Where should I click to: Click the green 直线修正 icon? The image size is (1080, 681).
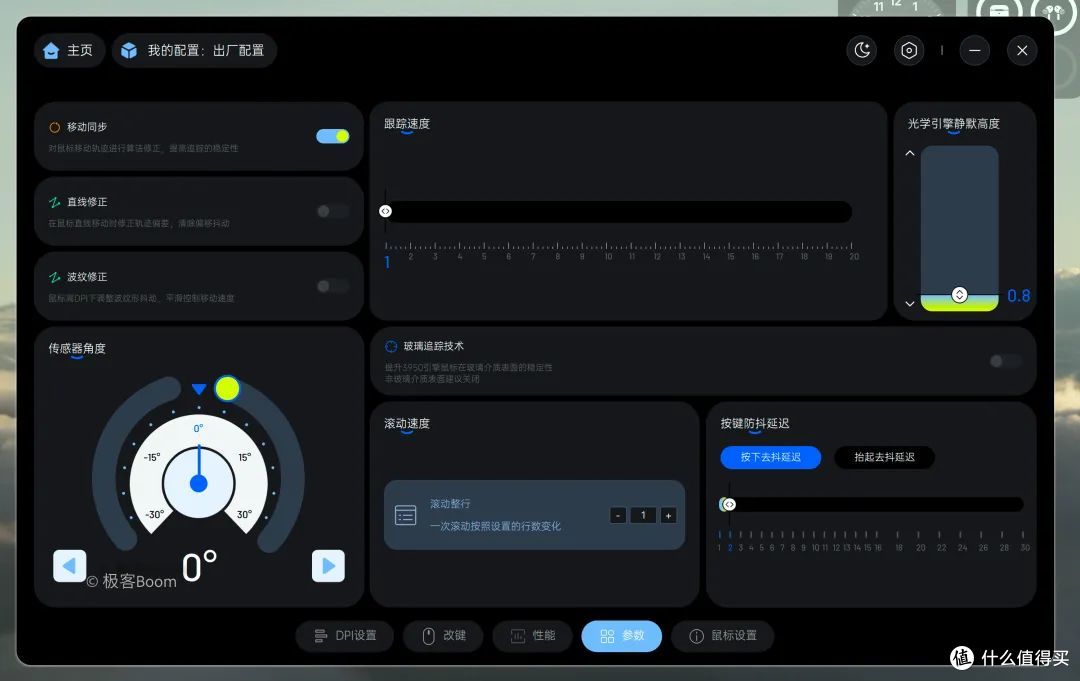(x=54, y=202)
